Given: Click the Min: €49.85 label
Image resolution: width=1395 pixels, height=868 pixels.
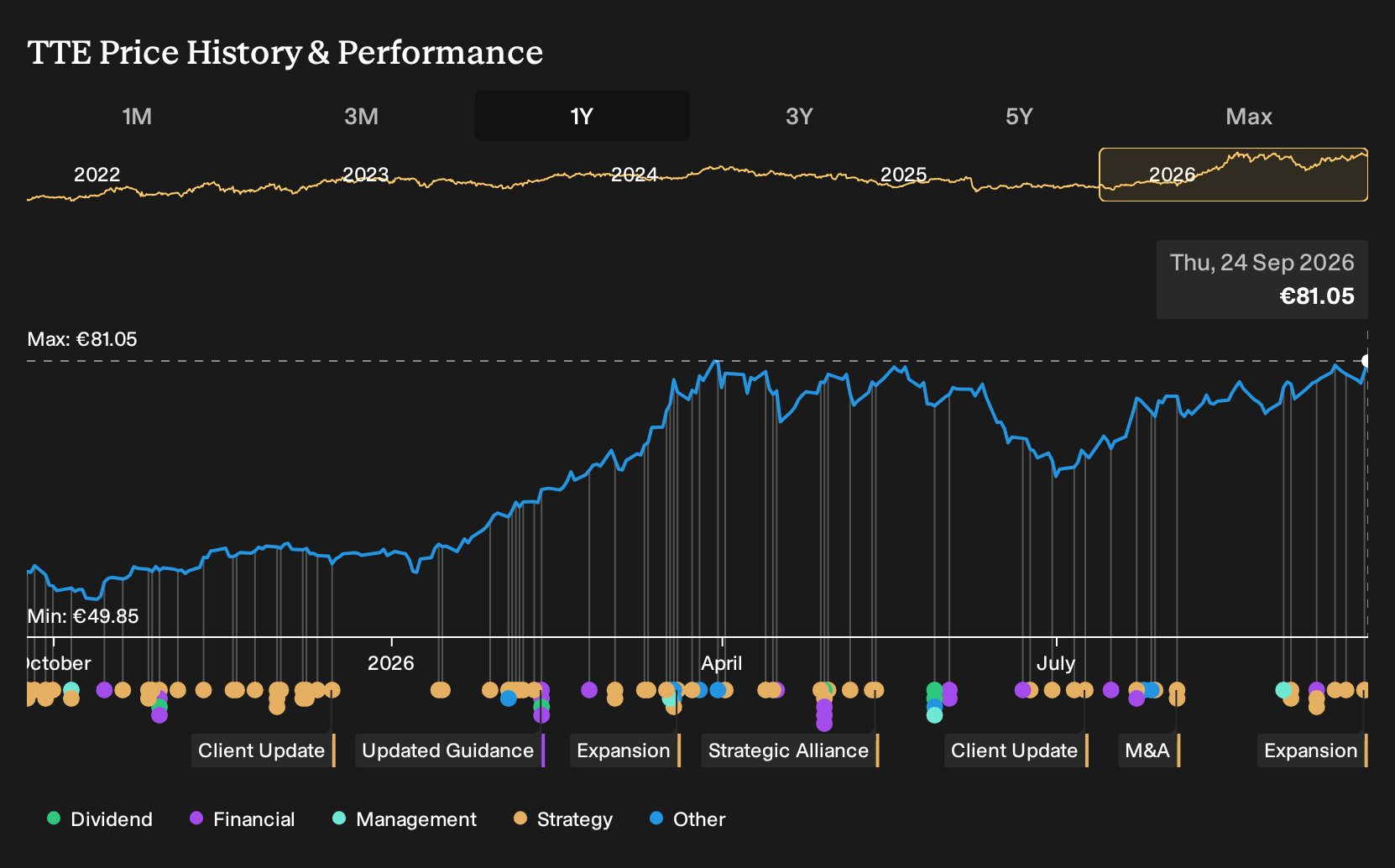Looking at the screenshot, I should (83, 616).
